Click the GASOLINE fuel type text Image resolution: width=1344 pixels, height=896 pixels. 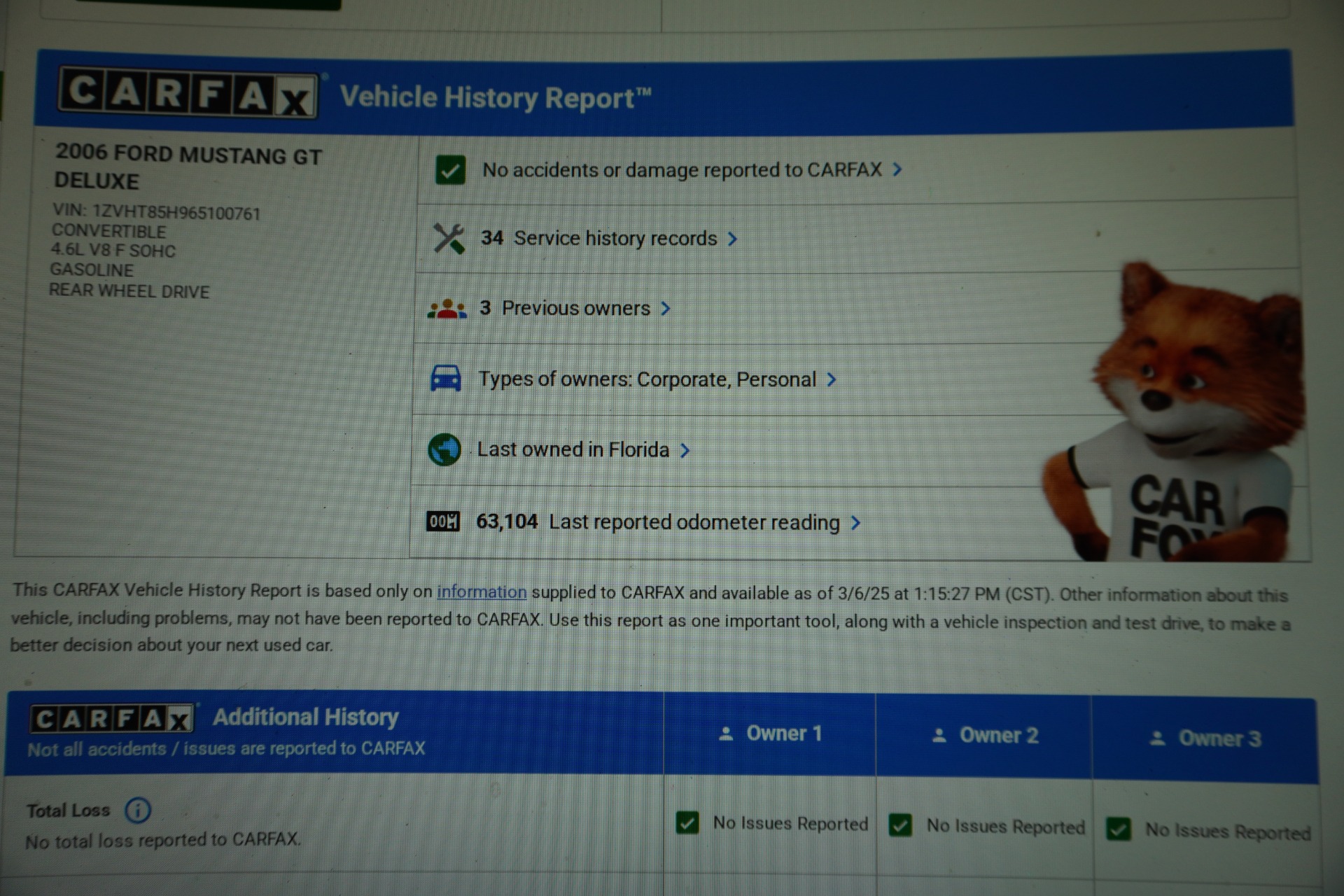91,270
